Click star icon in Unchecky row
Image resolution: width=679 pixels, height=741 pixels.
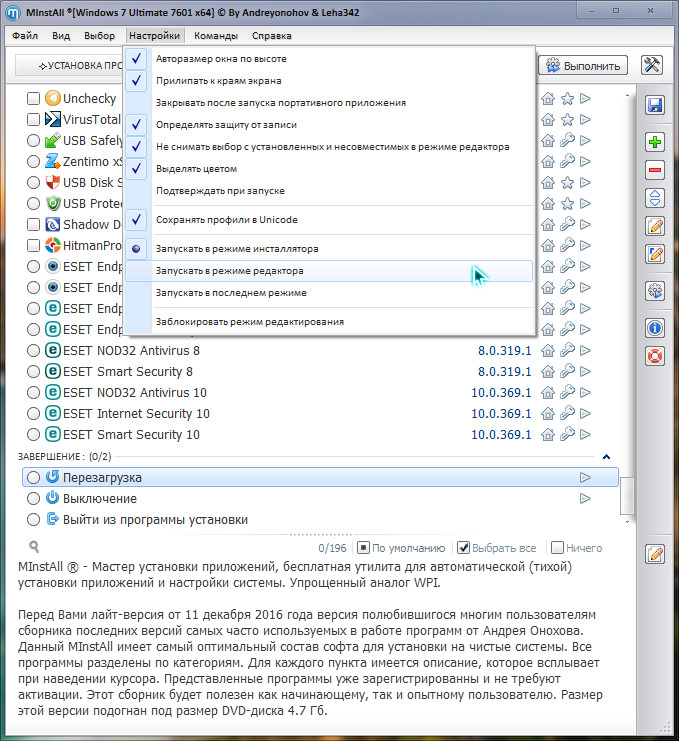point(567,99)
